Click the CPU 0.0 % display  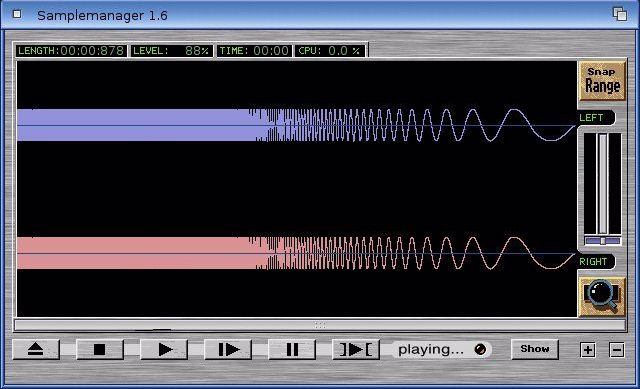[x=329, y=51]
